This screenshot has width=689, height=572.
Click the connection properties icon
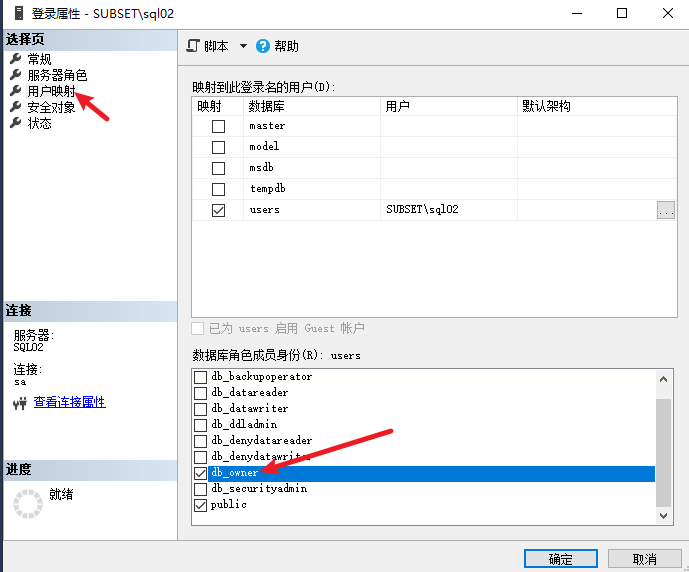pyautogui.click(x=19, y=403)
